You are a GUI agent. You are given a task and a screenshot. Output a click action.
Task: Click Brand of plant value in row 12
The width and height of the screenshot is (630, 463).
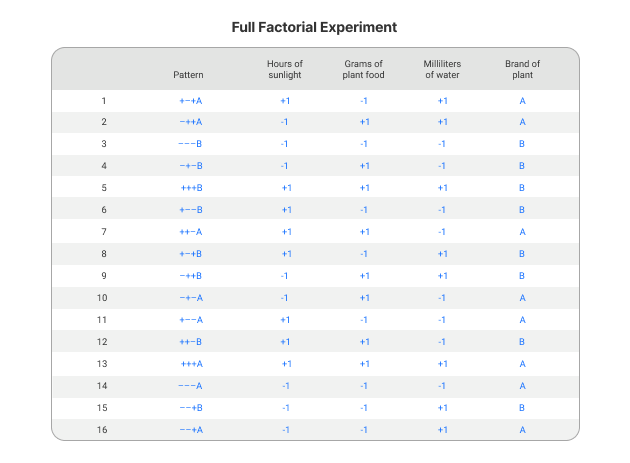coord(522,342)
